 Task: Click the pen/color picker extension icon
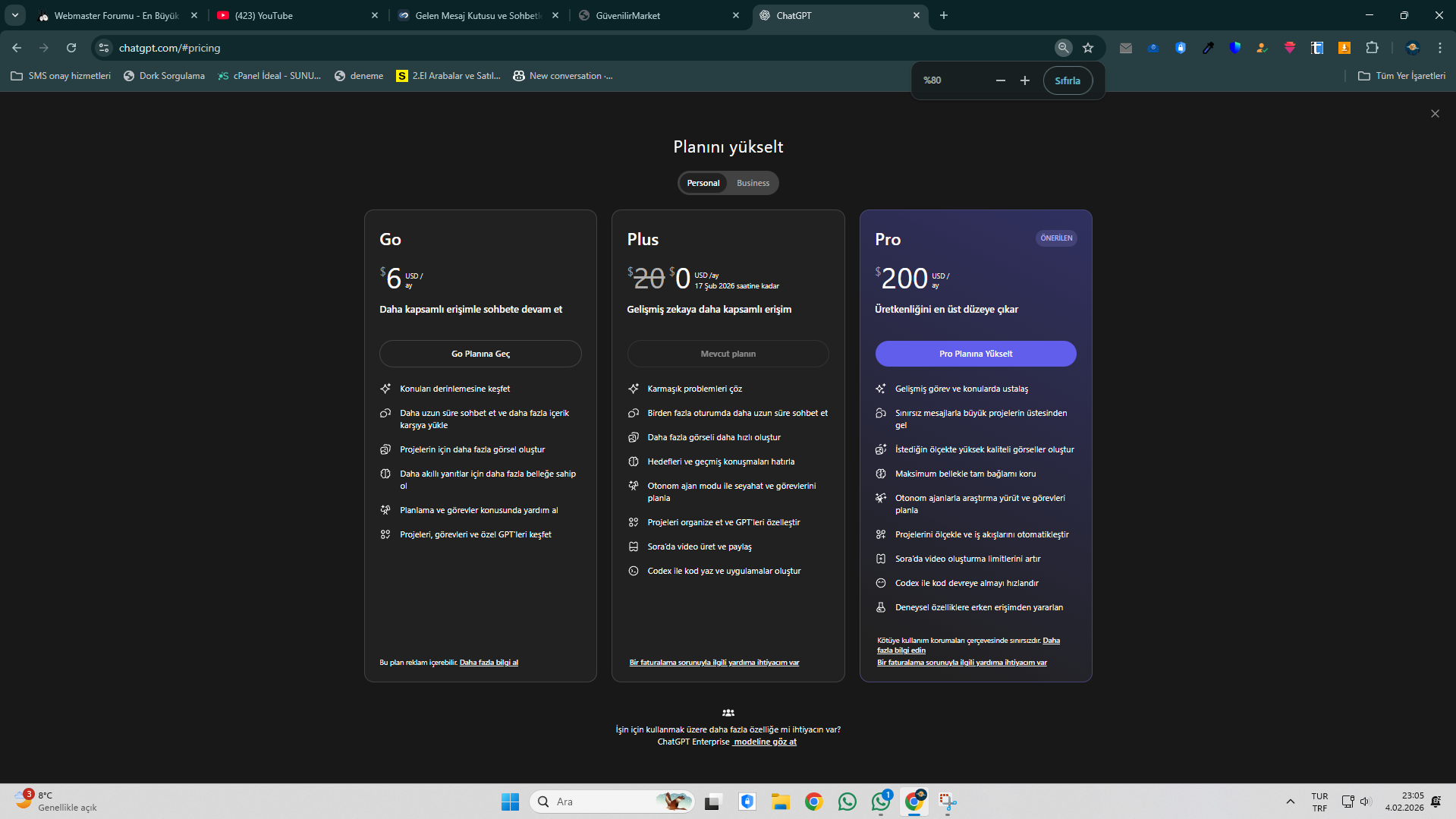(1208, 48)
